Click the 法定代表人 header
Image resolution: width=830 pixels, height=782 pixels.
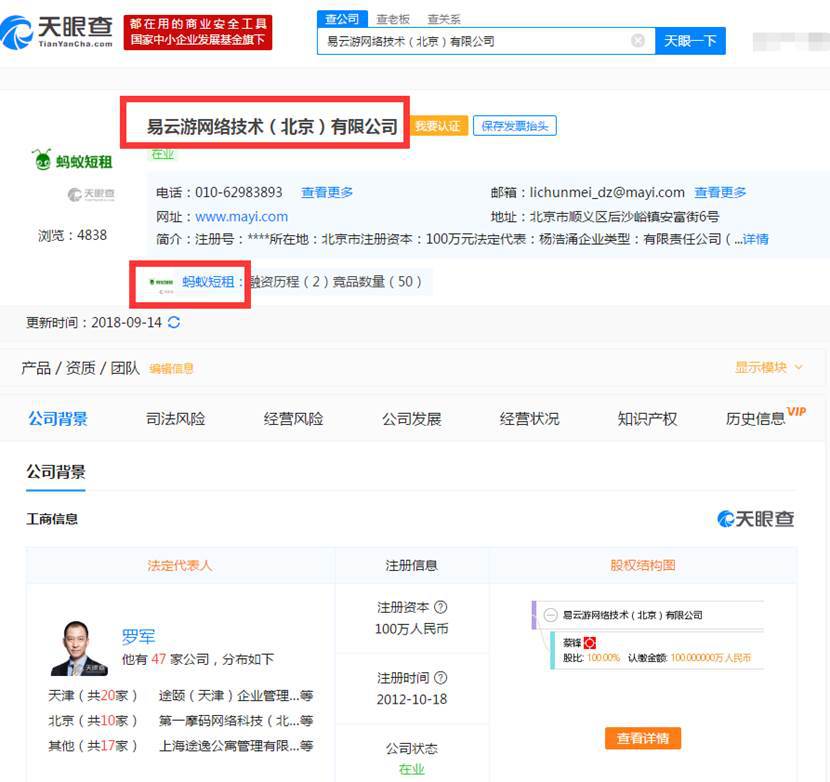(x=180, y=565)
